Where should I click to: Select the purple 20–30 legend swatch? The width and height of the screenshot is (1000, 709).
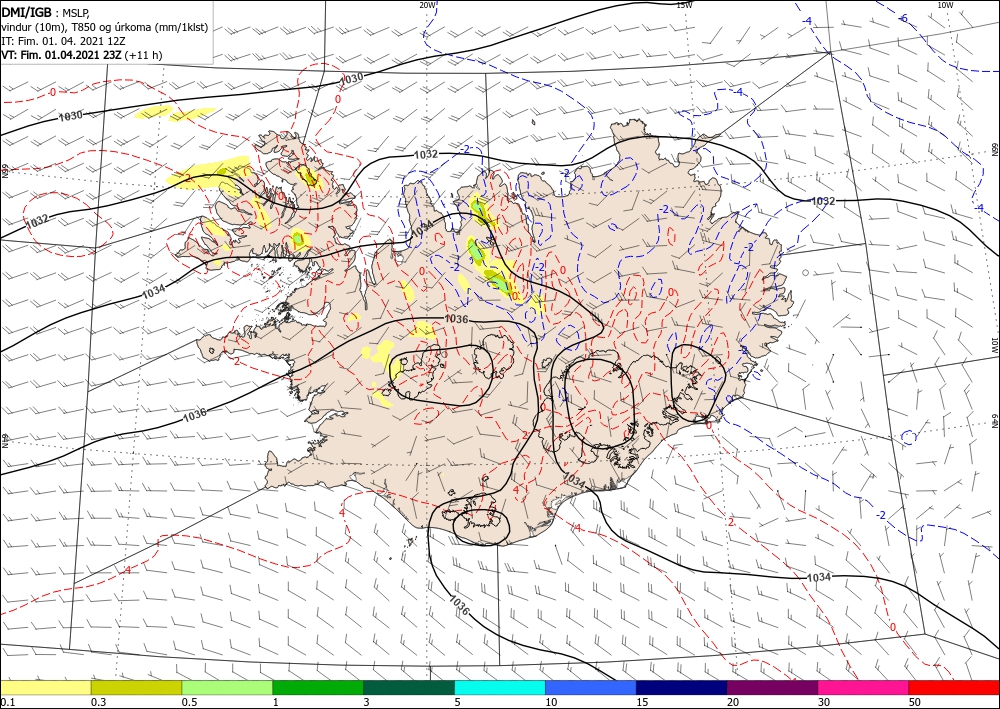(772, 687)
